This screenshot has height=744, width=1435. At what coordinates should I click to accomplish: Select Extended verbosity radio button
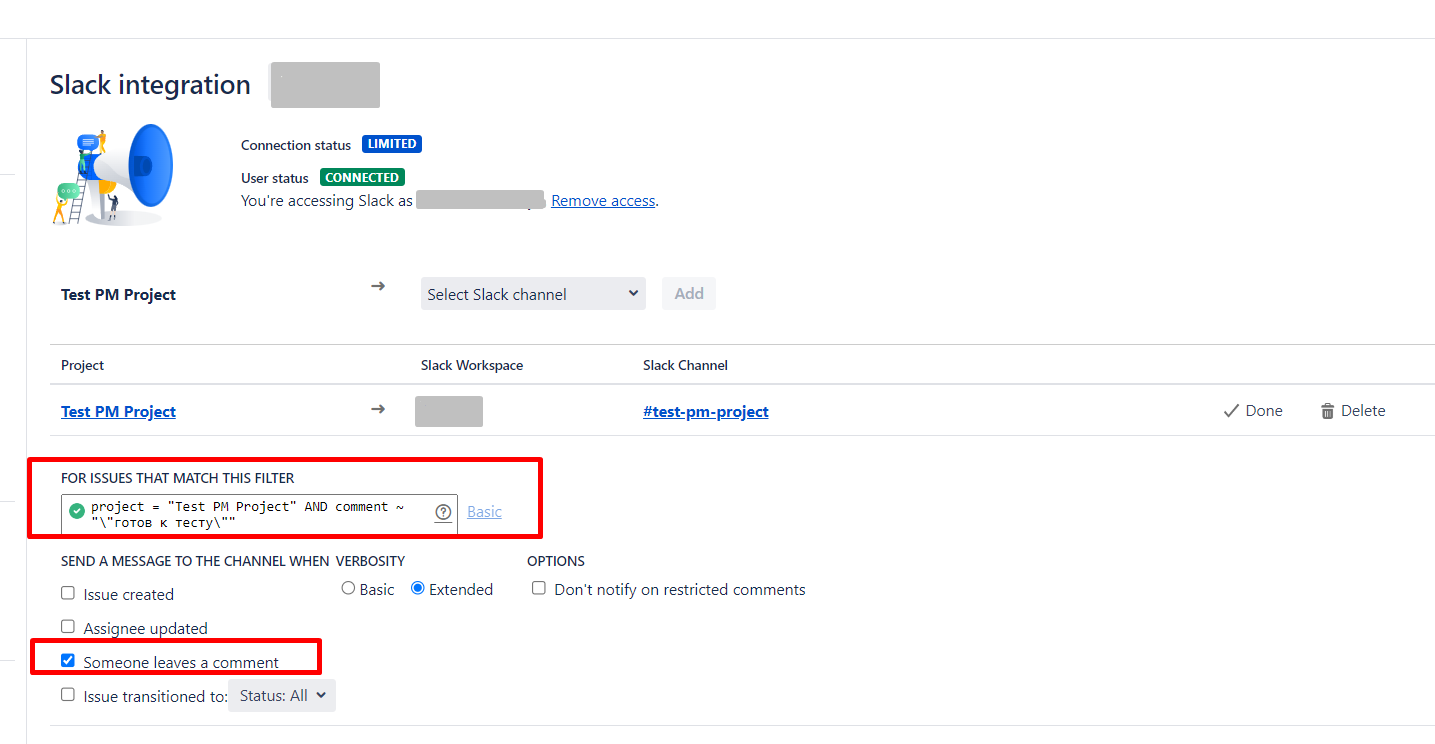418,588
